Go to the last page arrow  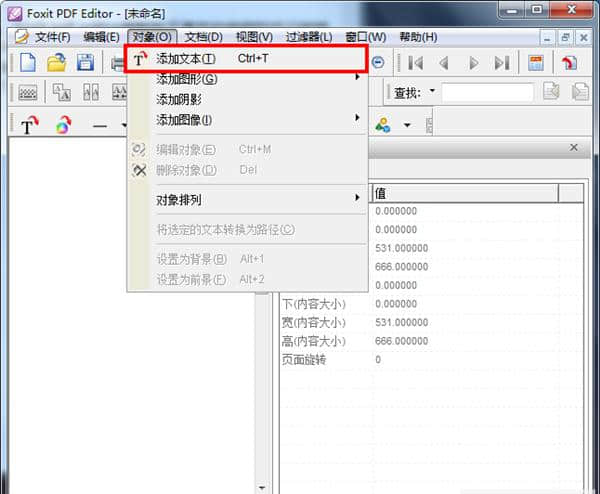(502, 63)
